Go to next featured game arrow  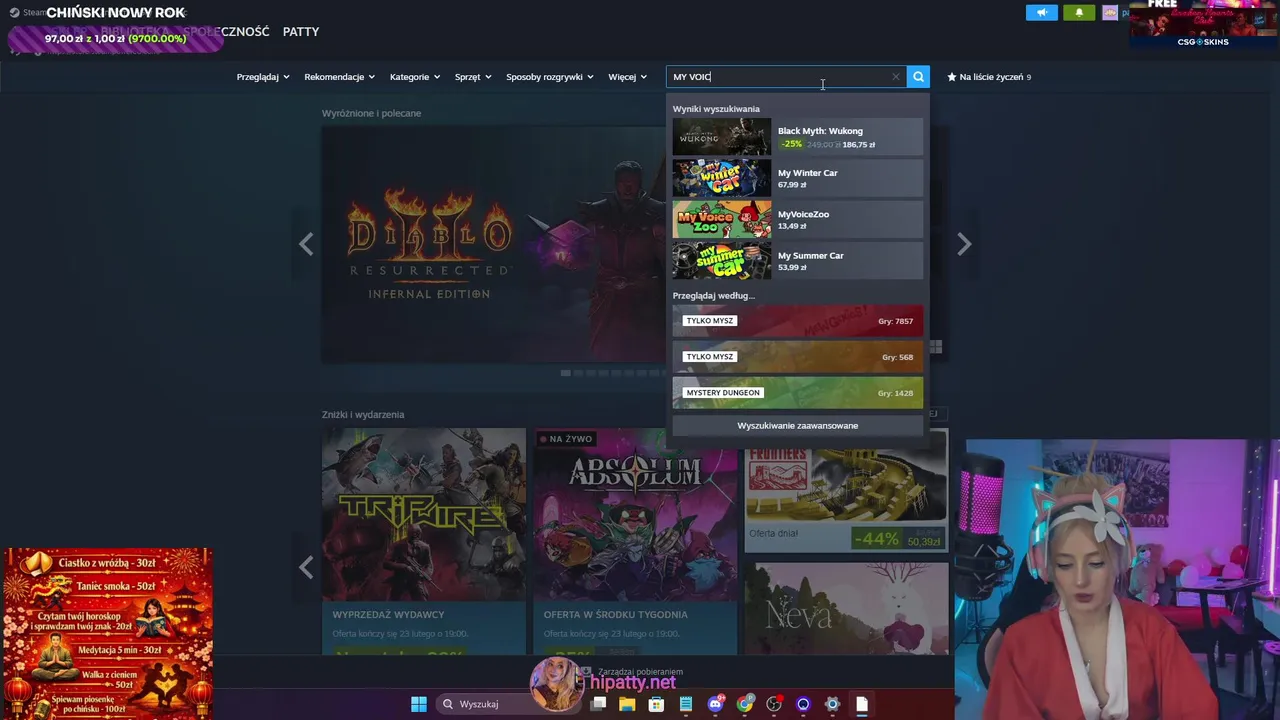(x=964, y=244)
